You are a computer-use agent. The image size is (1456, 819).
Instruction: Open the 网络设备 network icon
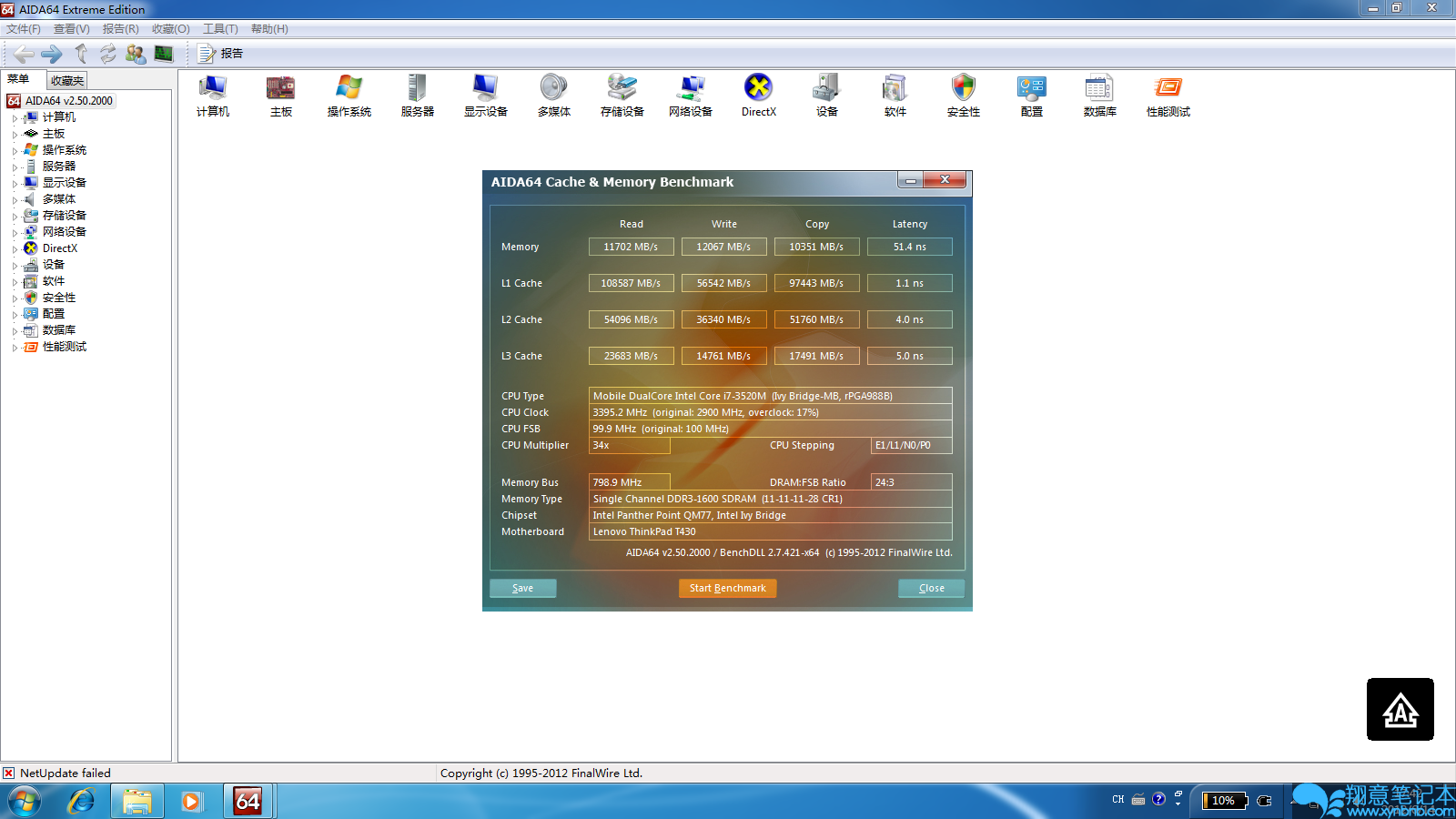[691, 96]
